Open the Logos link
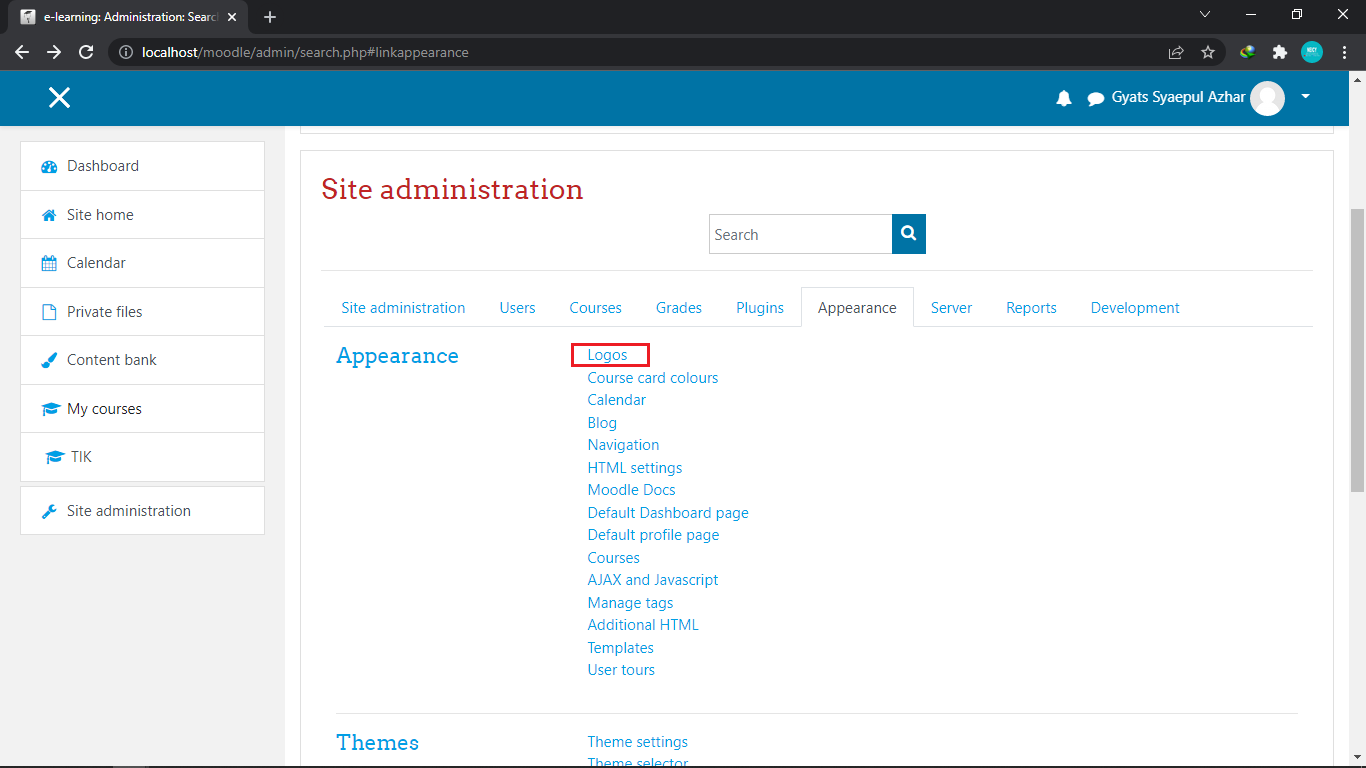 (x=607, y=355)
